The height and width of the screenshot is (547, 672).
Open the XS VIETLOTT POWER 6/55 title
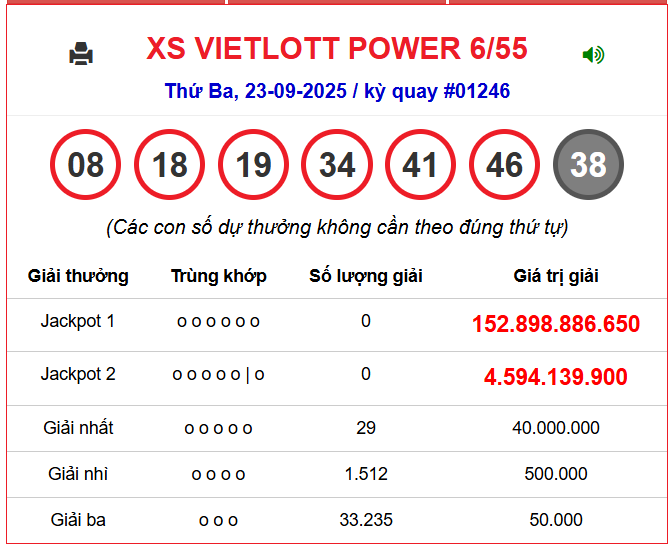(337, 49)
